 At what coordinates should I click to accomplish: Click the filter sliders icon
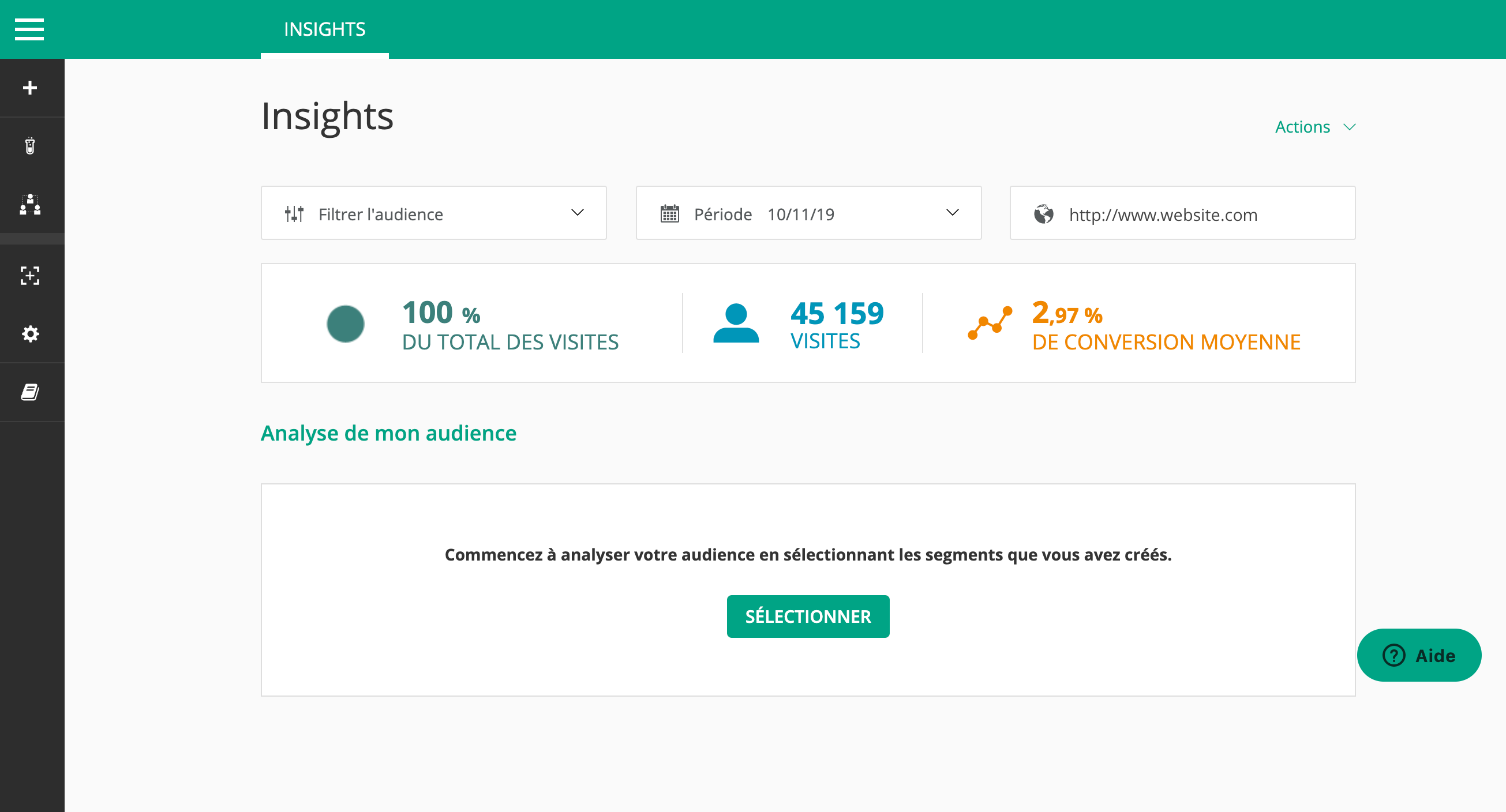point(294,214)
